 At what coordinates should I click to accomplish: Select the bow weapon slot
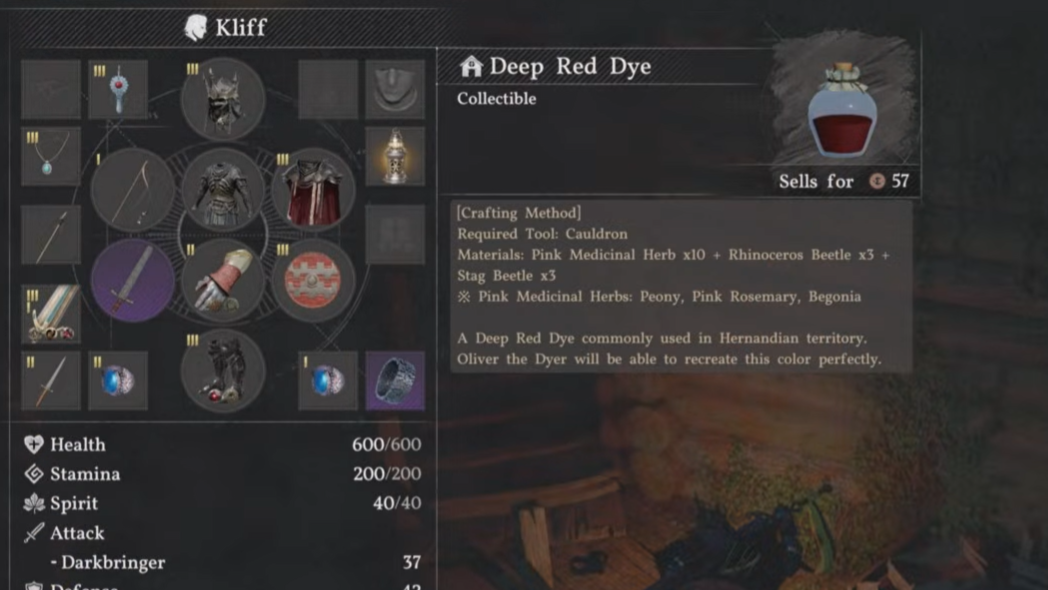pyautogui.click(x=132, y=190)
